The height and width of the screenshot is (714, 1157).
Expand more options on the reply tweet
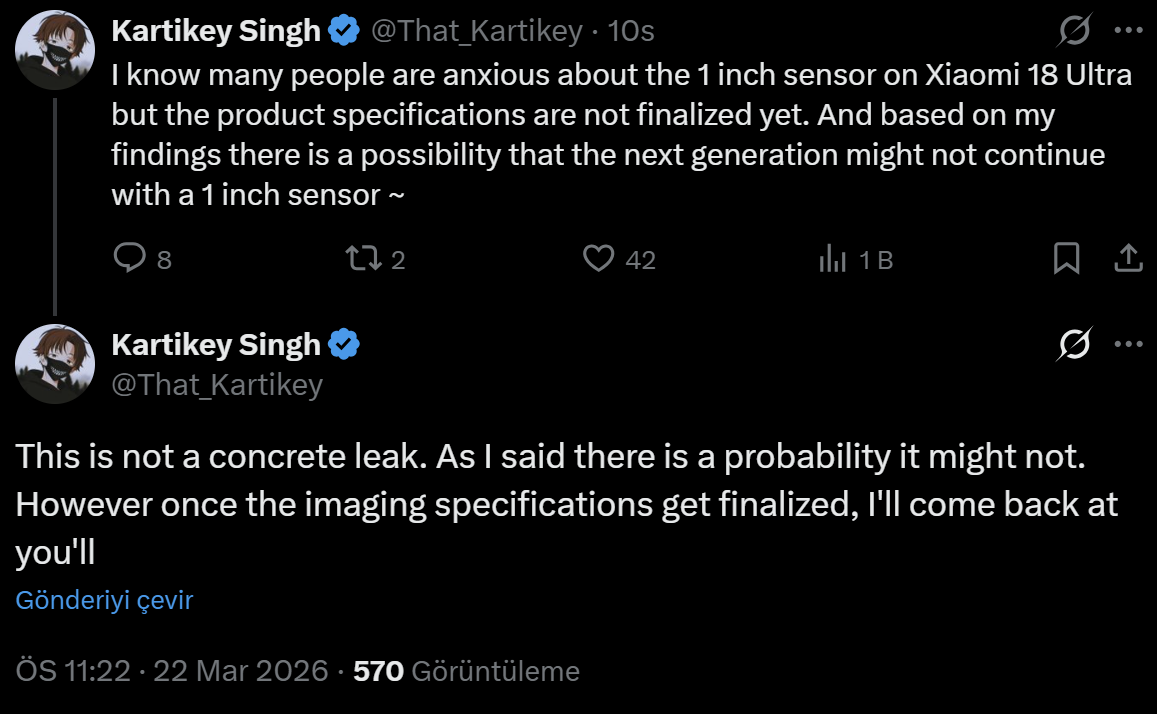point(1128,345)
